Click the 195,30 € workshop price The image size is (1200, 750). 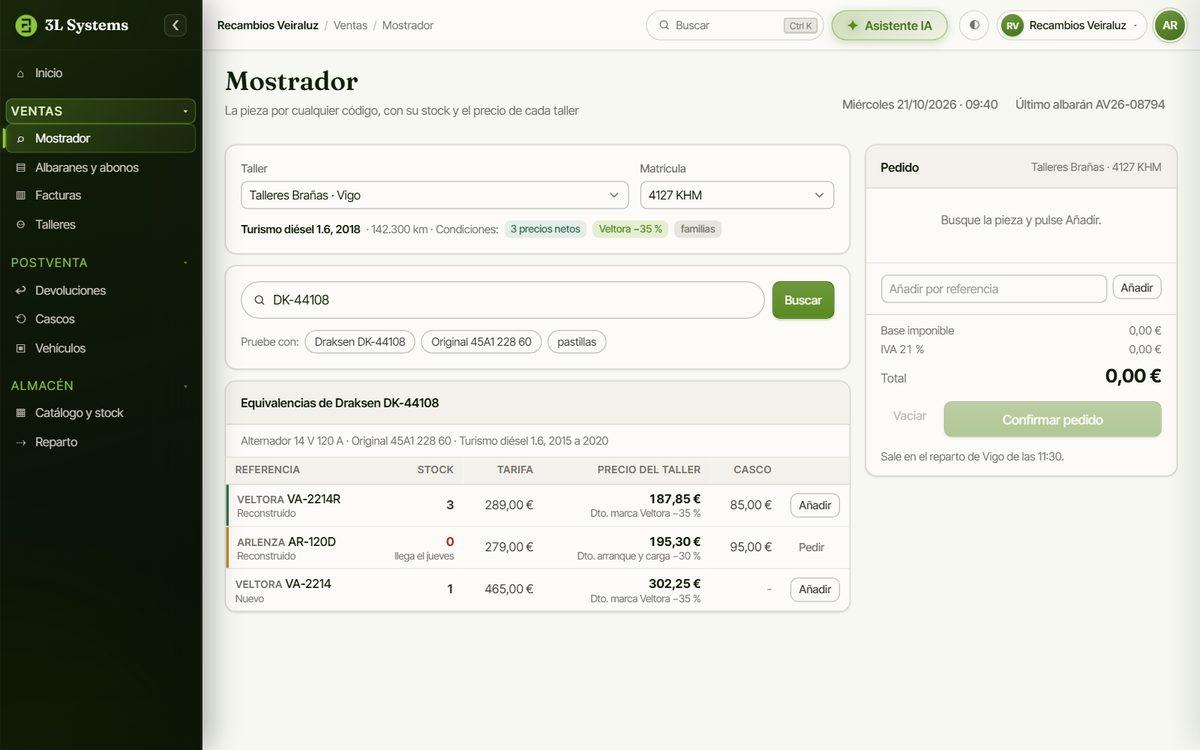(x=675, y=541)
